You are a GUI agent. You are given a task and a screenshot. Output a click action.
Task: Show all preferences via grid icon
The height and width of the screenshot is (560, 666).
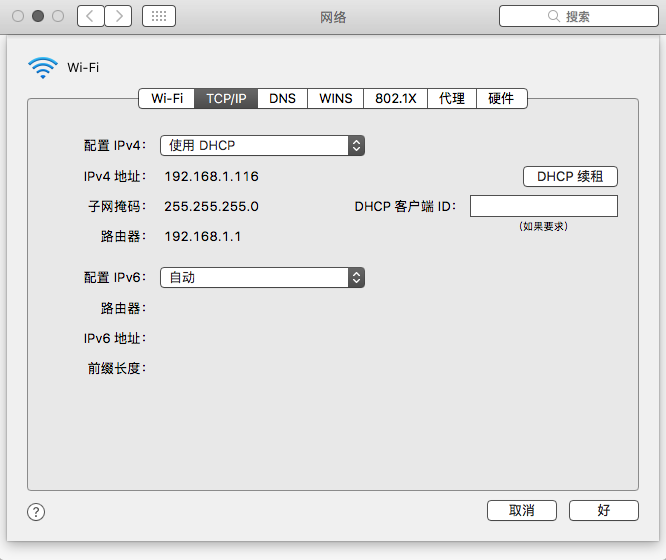(x=159, y=16)
